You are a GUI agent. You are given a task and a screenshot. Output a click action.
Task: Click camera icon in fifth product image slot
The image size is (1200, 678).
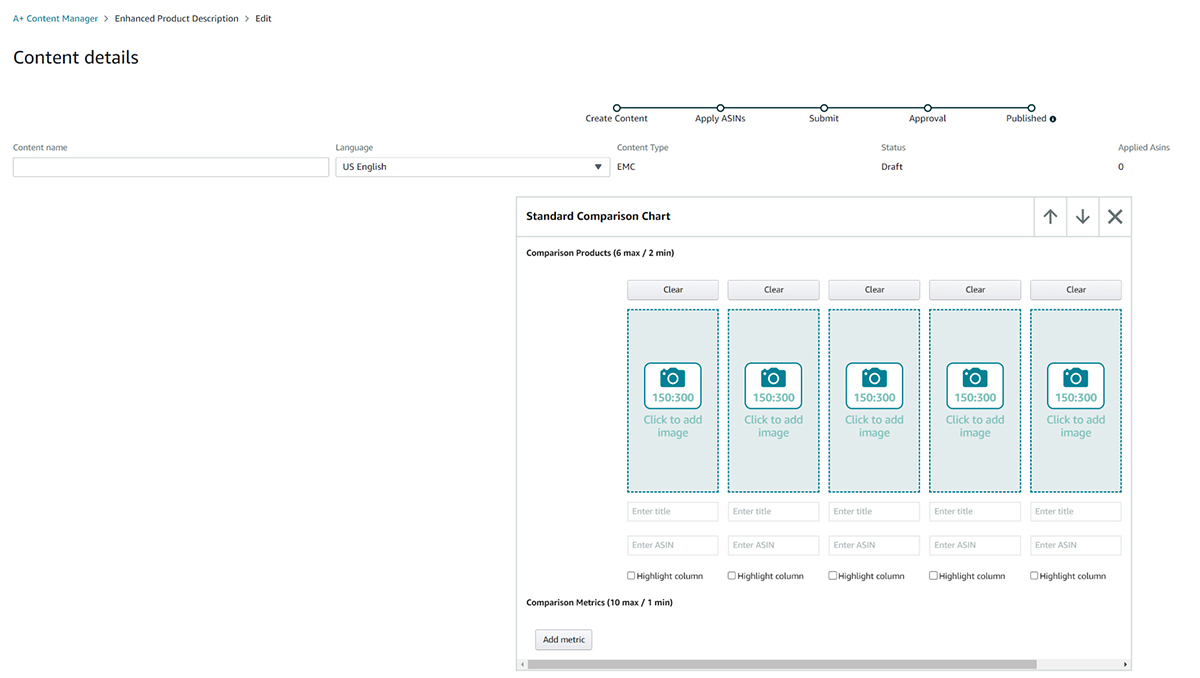pyautogui.click(x=1075, y=378)
